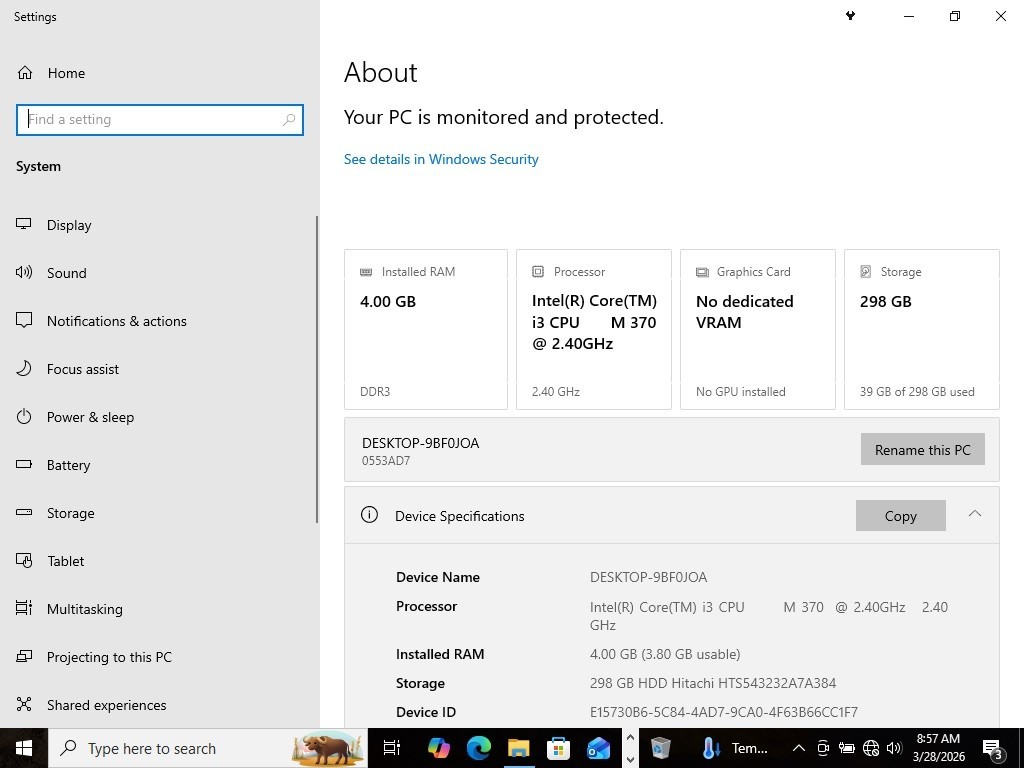The height and width of the screenshot is (768, 1024).
Task: Click the Installed RAM card
Action: coord(426,330)
